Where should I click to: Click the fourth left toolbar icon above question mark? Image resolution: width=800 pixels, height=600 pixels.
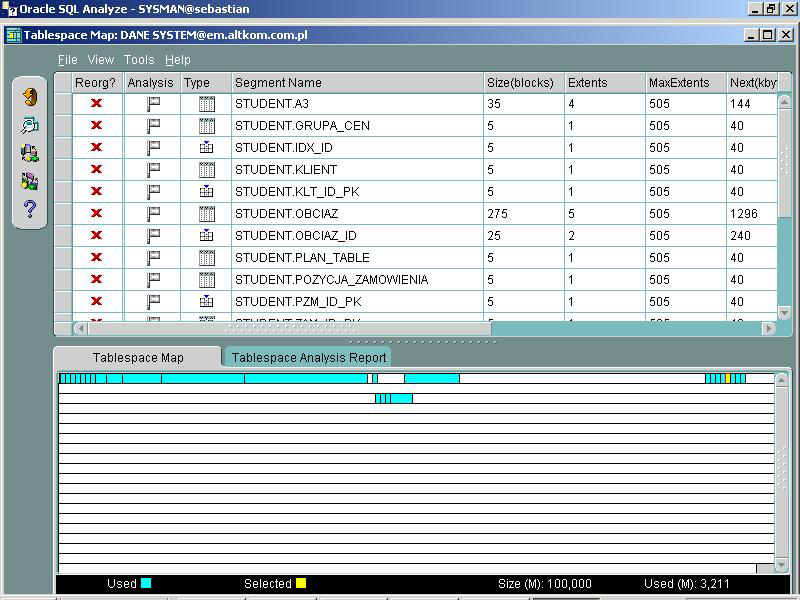pyautogui.click(x=30, y=181)
